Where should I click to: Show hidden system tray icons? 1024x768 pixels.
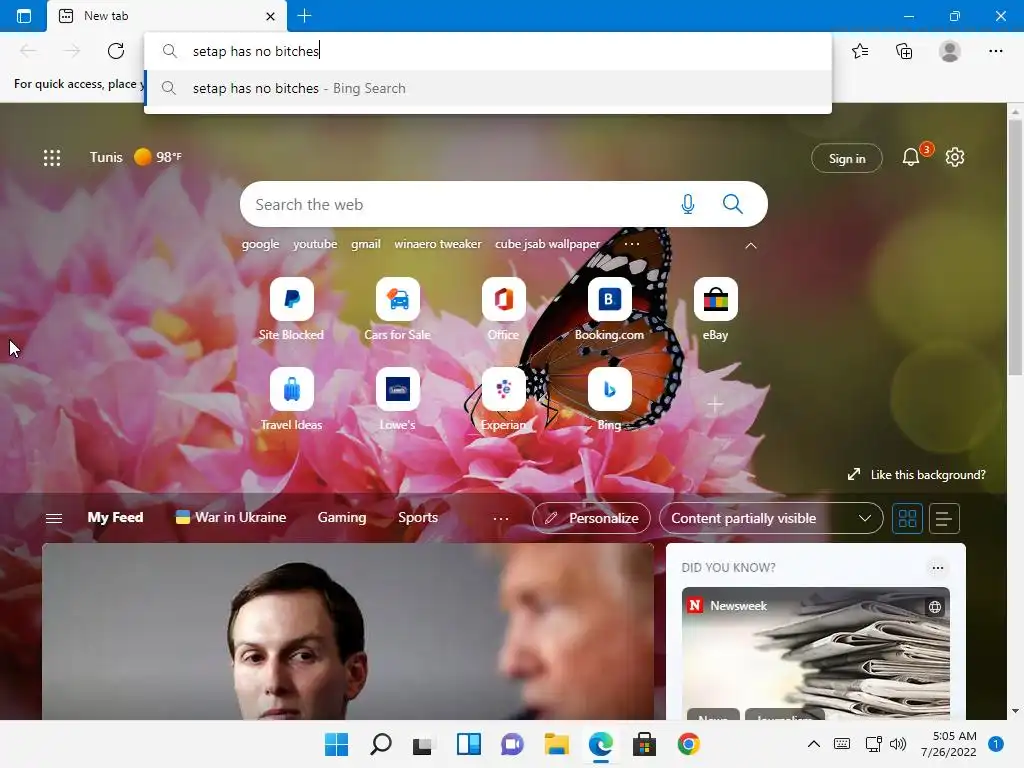(x=814, y=744)
